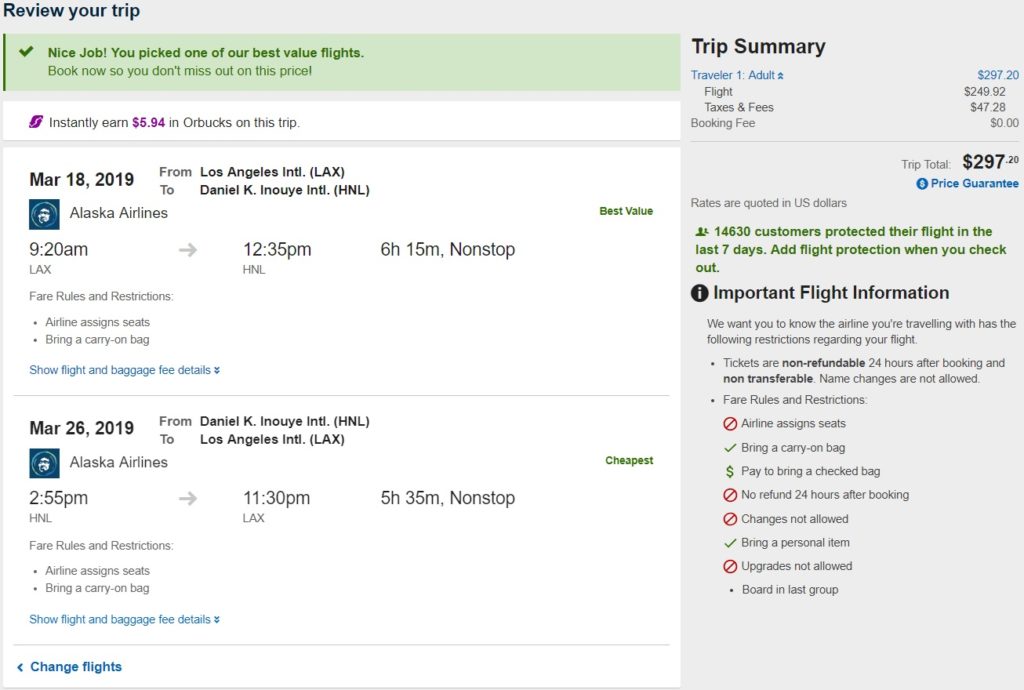Click the Important Flight Information info icon
Image resolution: width=1024 pixels, height=690 pixels.
pos(700,294)
